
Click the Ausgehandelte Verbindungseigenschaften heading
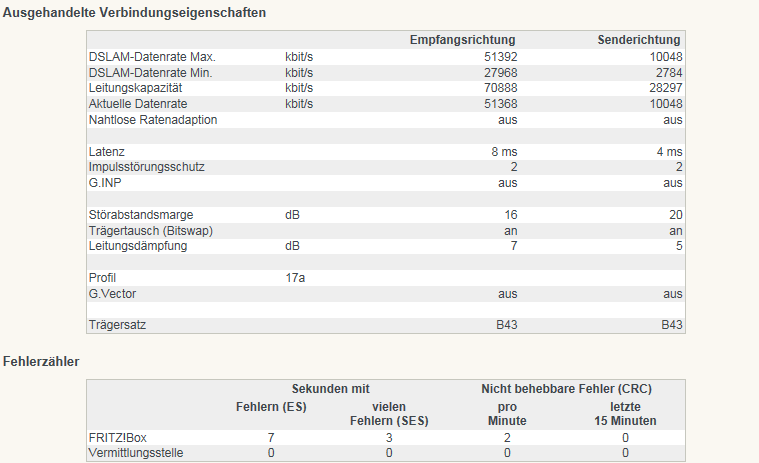[x=135, y=13]
